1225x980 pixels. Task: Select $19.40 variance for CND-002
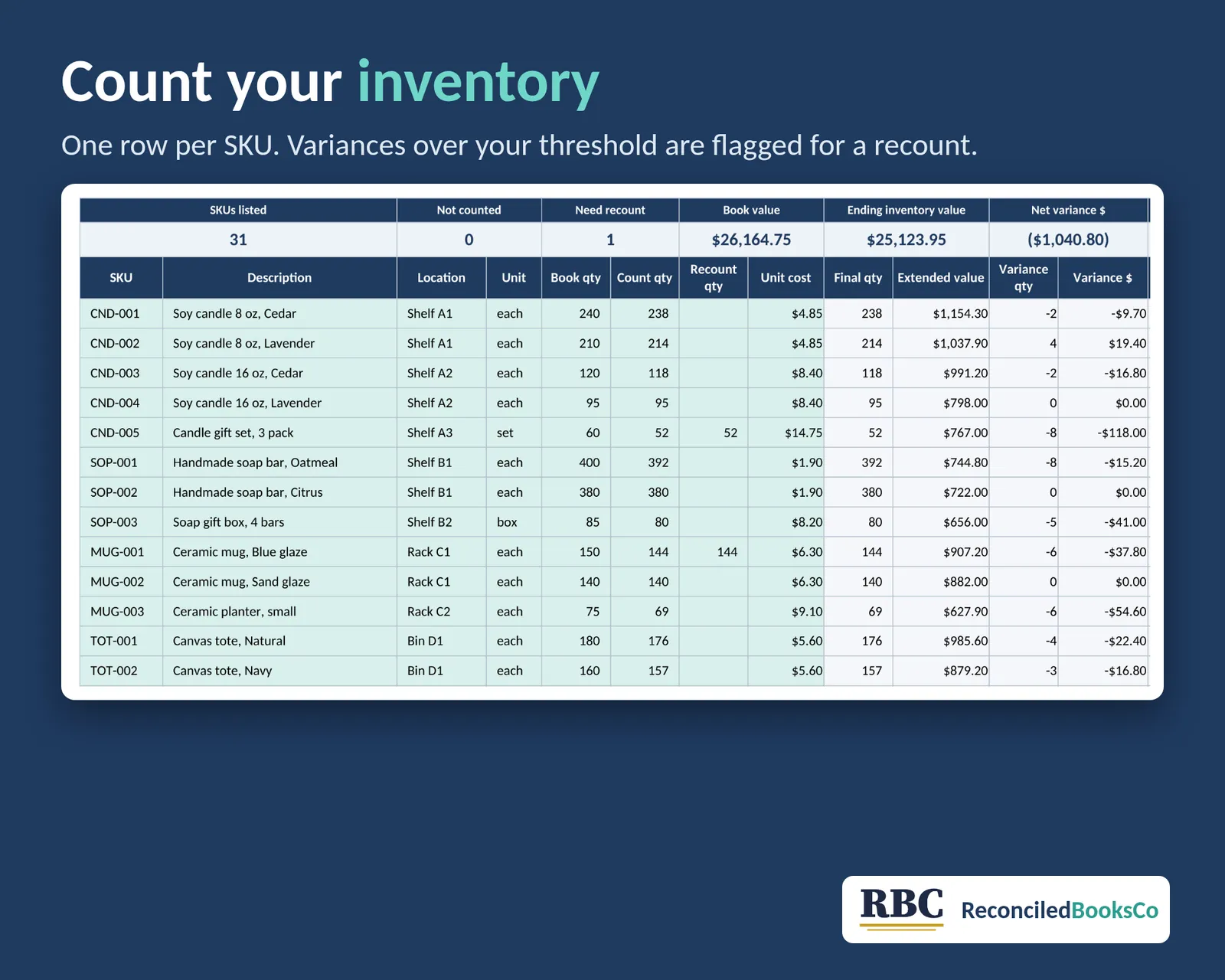click(x=1102, y=344)
